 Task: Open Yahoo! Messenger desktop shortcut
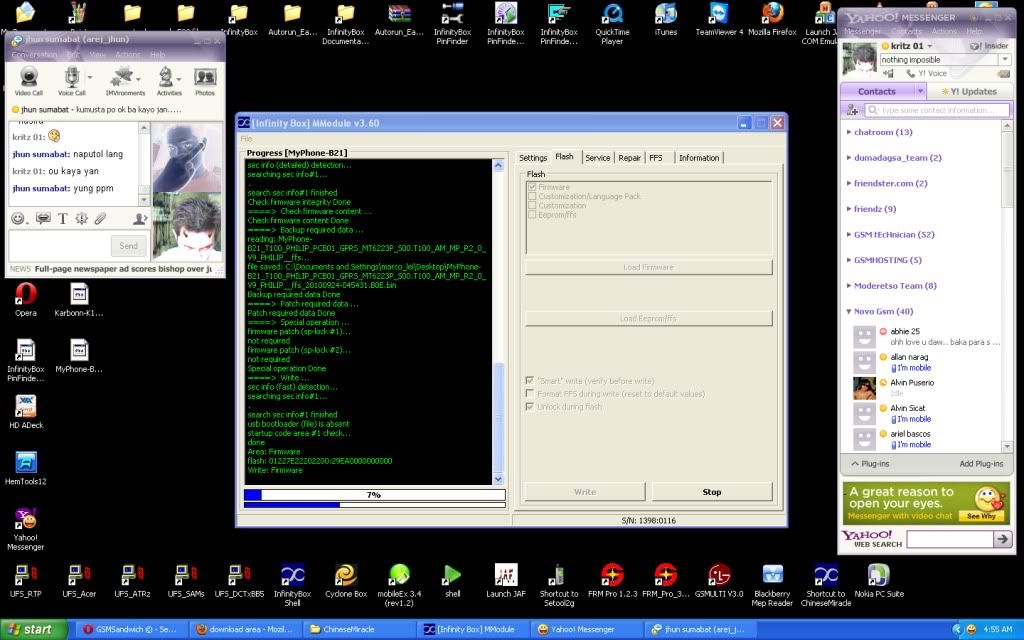(25, 529)
